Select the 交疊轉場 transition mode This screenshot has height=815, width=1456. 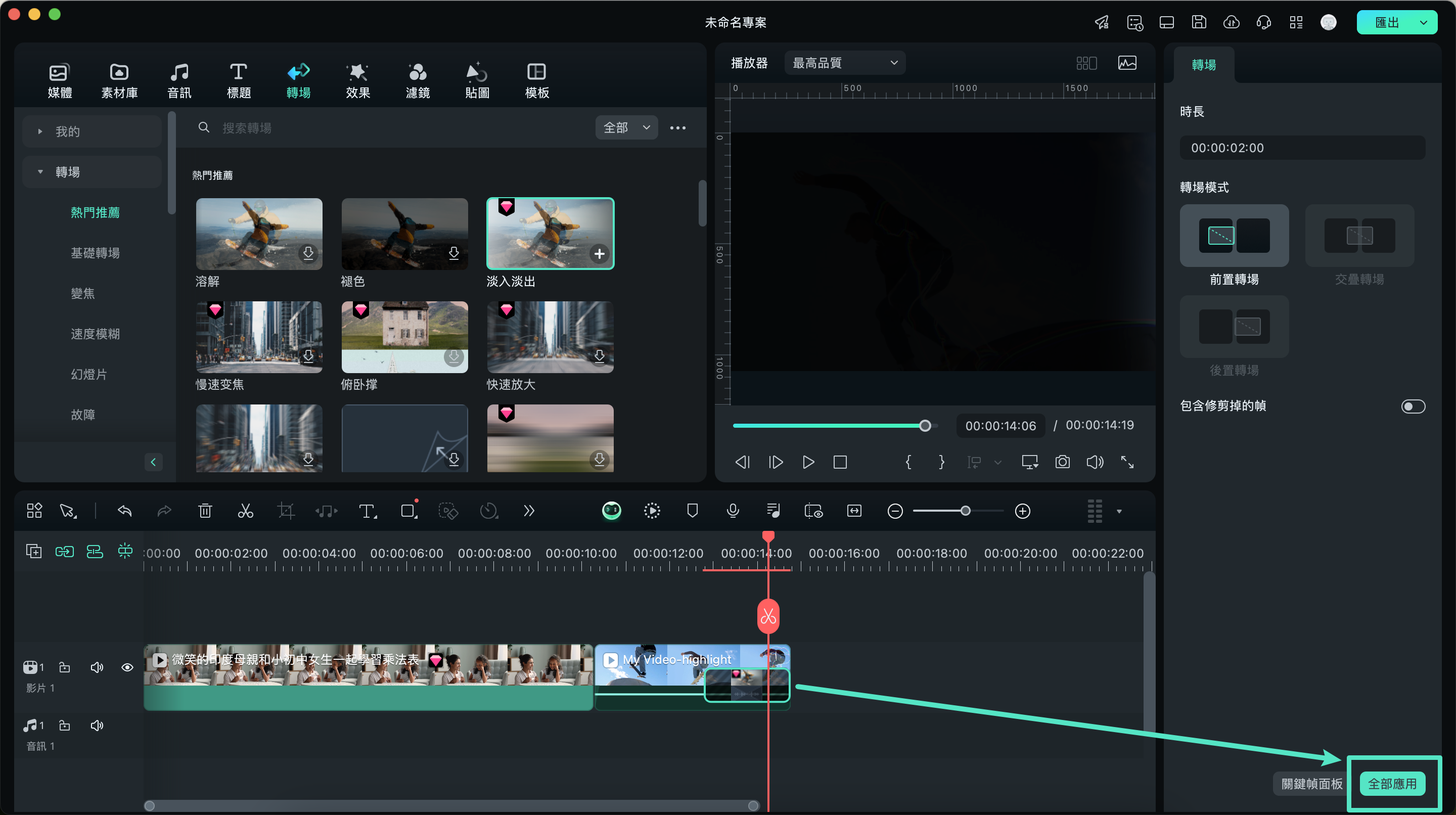click(x=1359, y=235)
